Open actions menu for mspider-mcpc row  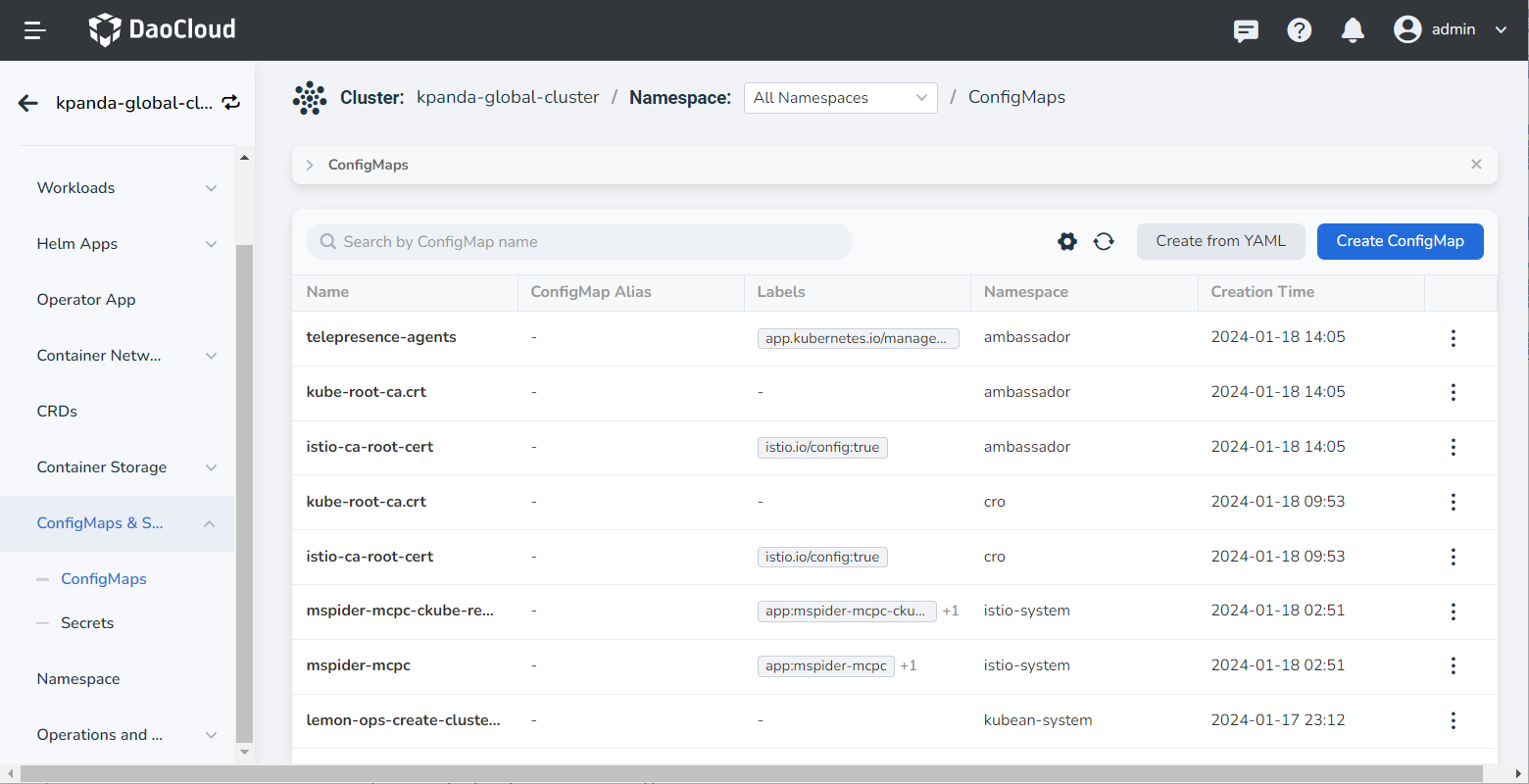click(1453, 666)
